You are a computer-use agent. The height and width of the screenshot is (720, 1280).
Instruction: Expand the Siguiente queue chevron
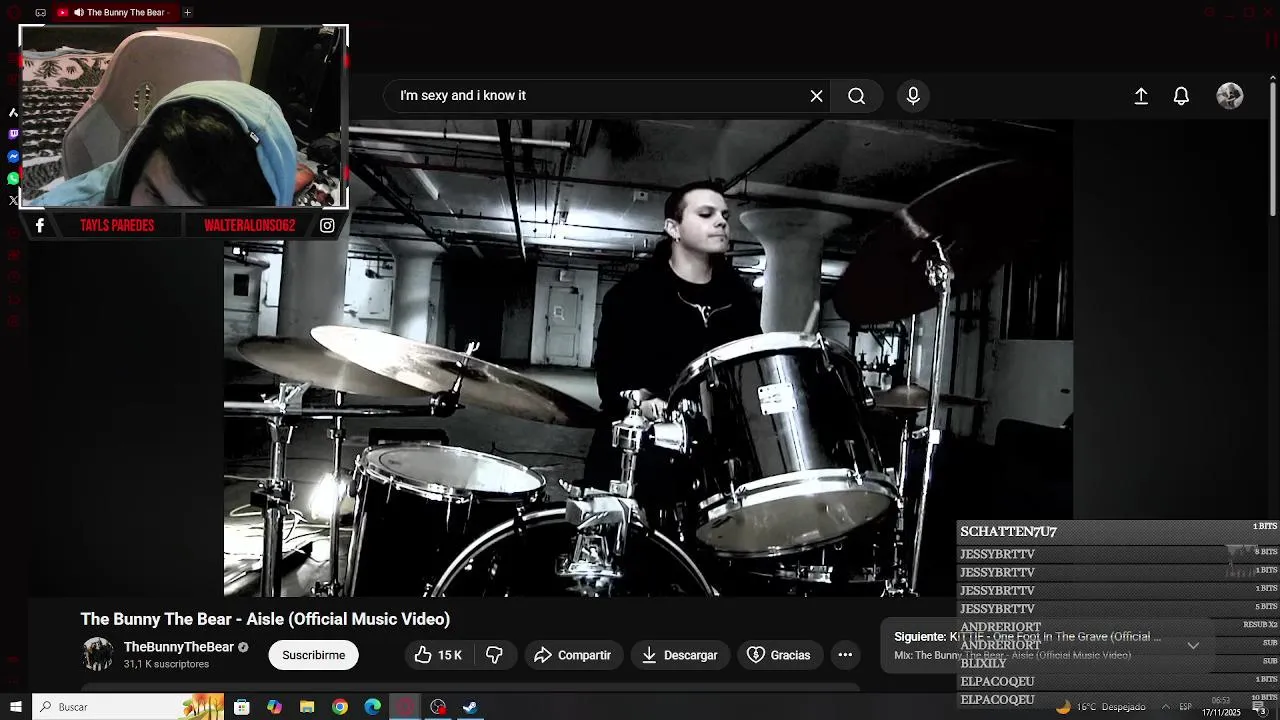[x=1193, y=646]
